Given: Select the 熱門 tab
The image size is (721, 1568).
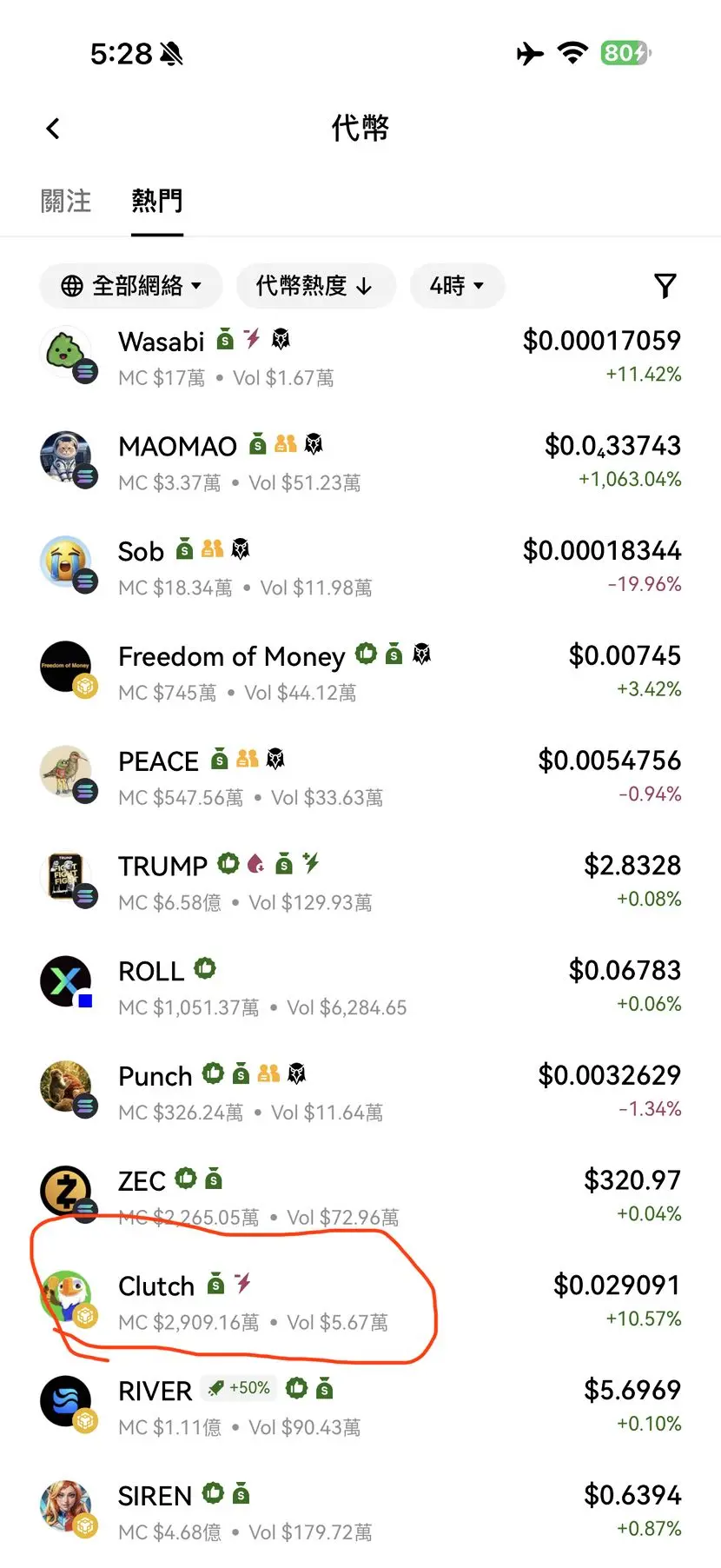Looking at the screenshot, I should pyautogui.click(x=157, y=202).
